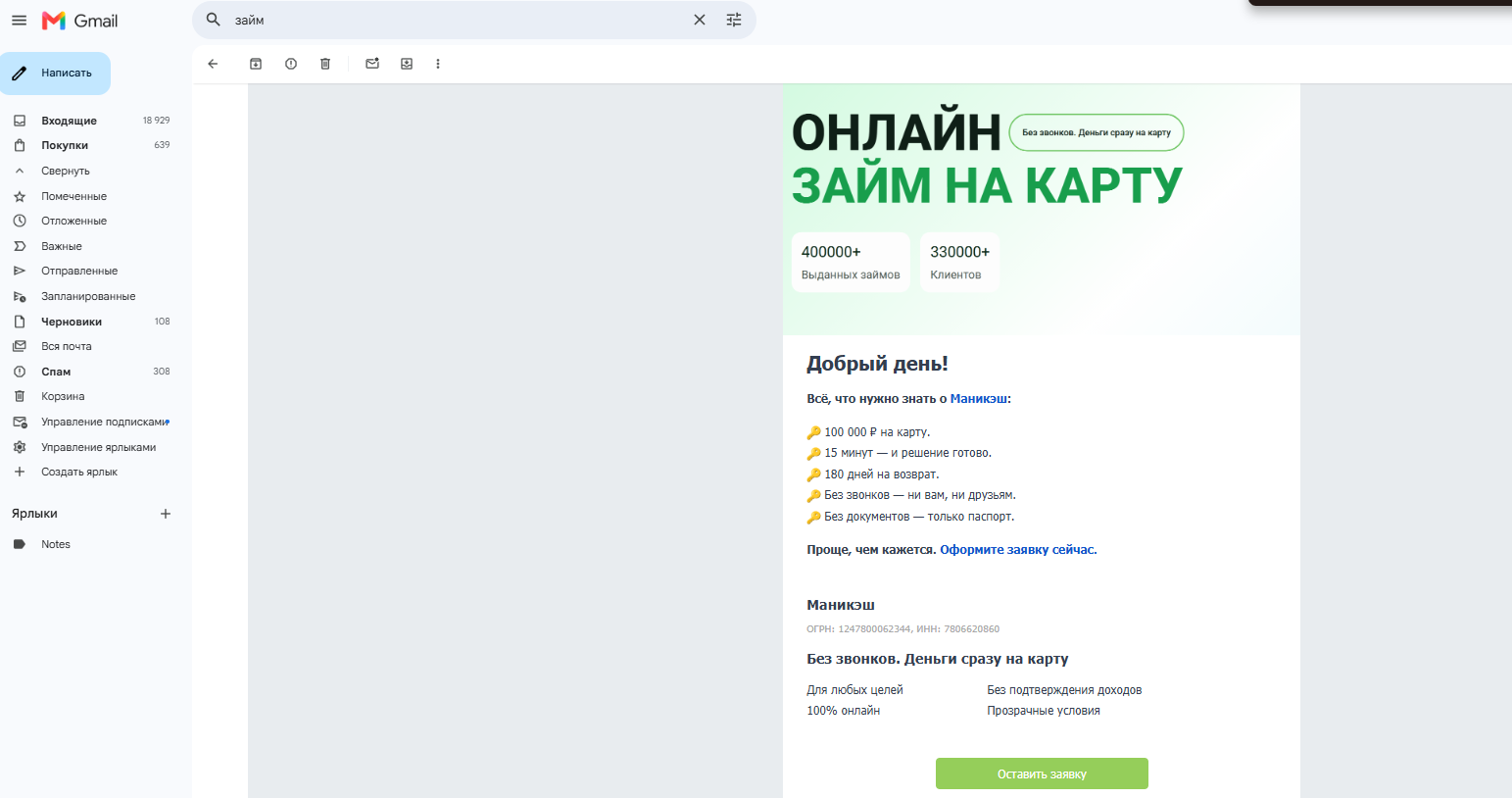1512x798 pixels.
Task: Click the Прозрачные условия text
Action: [x=1044, y=711]
